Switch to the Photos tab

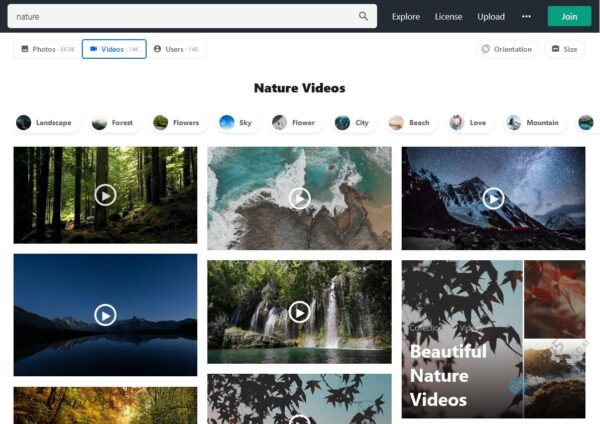pos(47,49)
